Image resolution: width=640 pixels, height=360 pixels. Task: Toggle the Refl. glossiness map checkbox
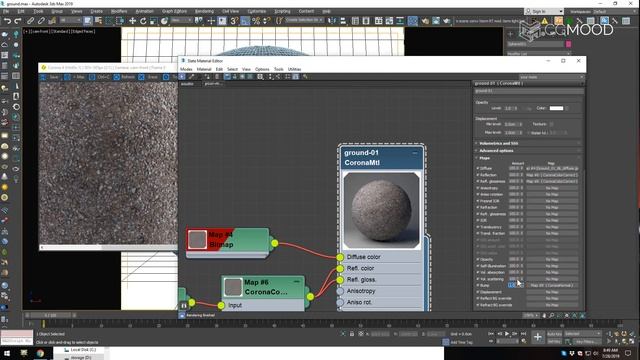coord(478,181)
